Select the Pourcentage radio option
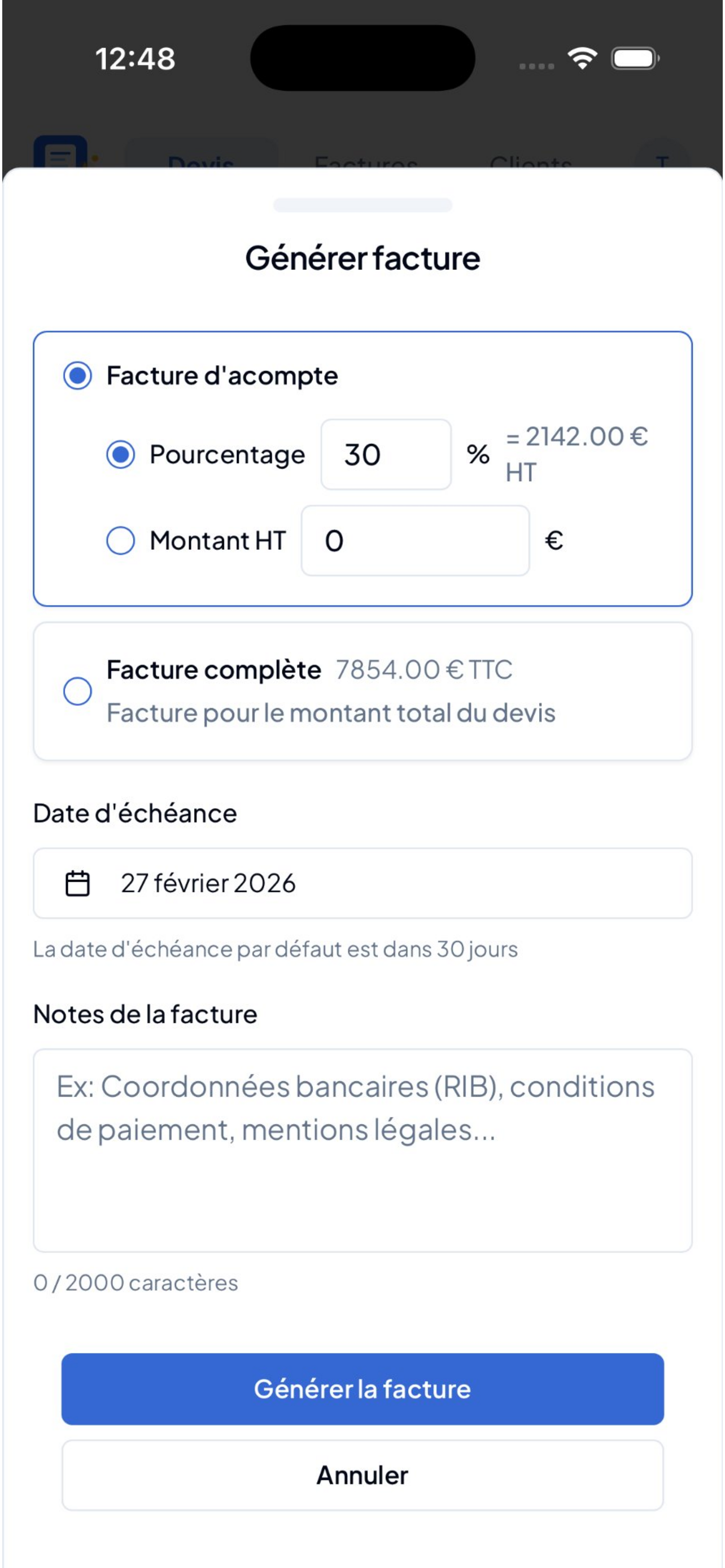The image size is (725, 1568). tap(120, 455)
